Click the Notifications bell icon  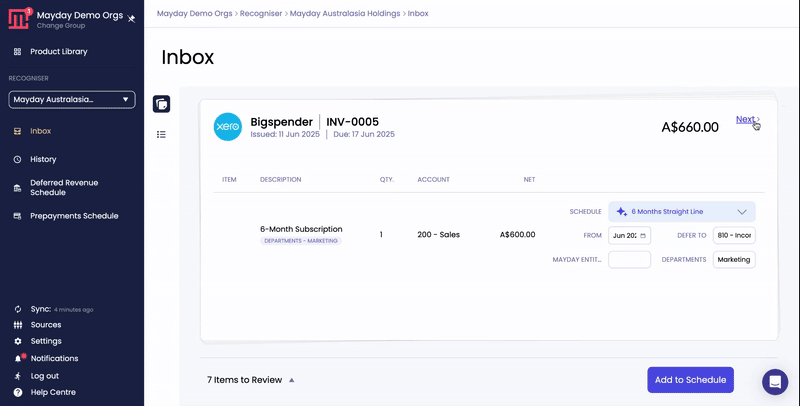coord(19,358)
